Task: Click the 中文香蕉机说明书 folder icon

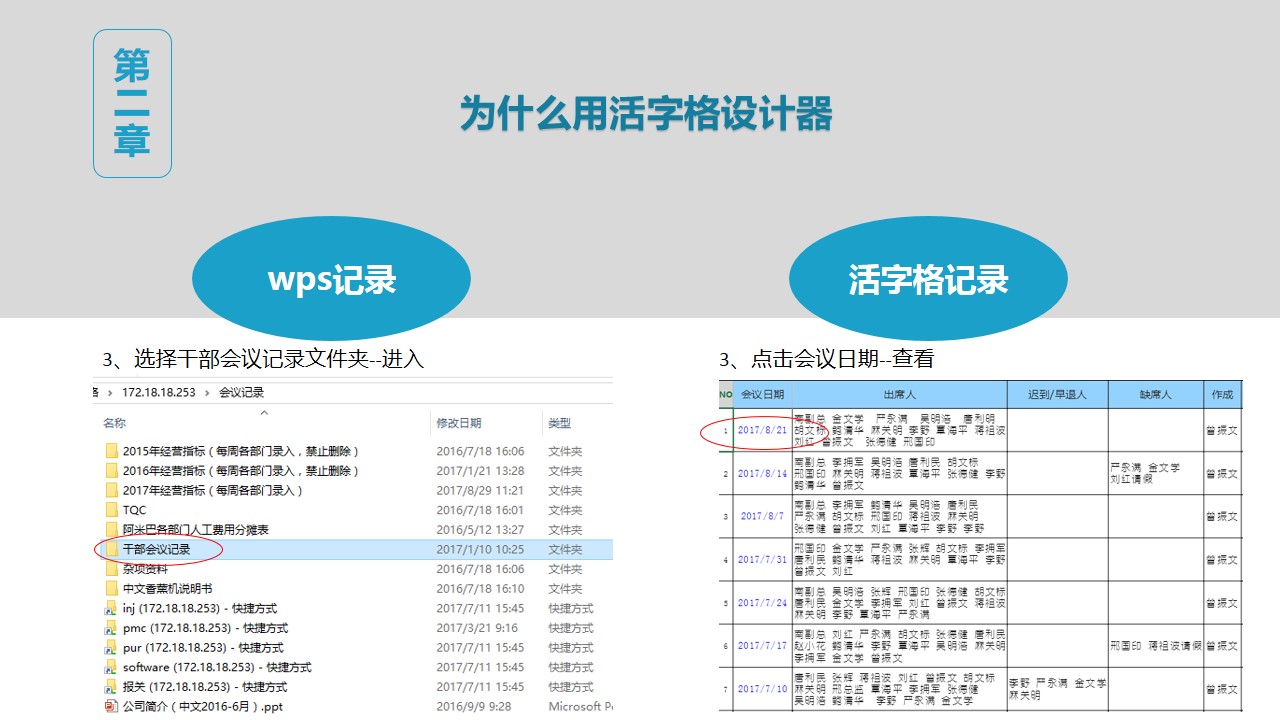Action: (112, 589)
